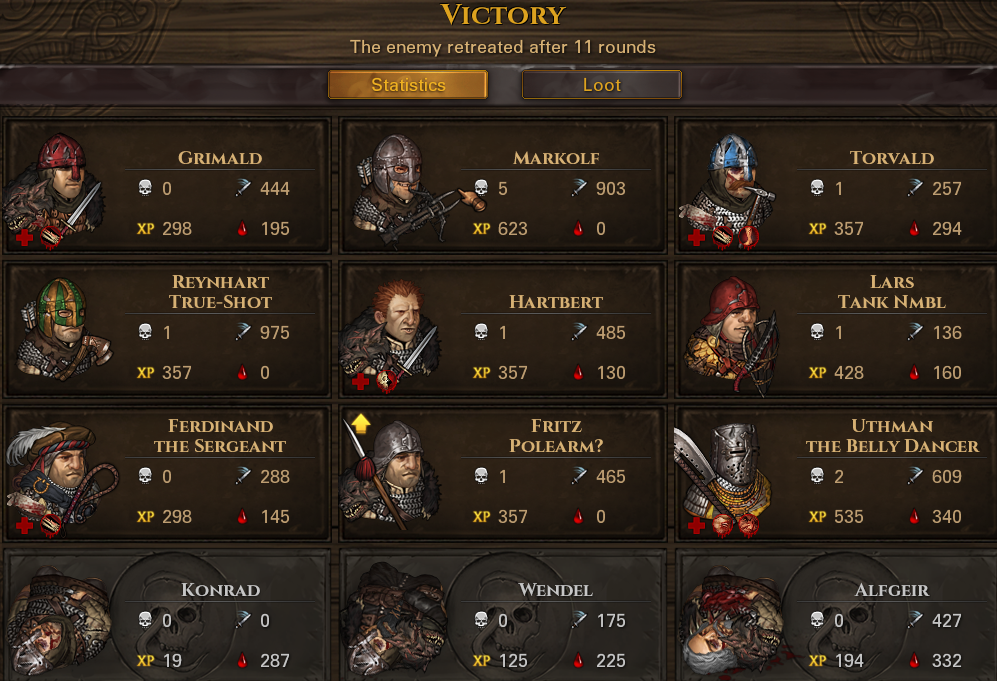997x681 pixels.
Task: Click Grimald's red cross injury icon
Action: tap(24, 238)
